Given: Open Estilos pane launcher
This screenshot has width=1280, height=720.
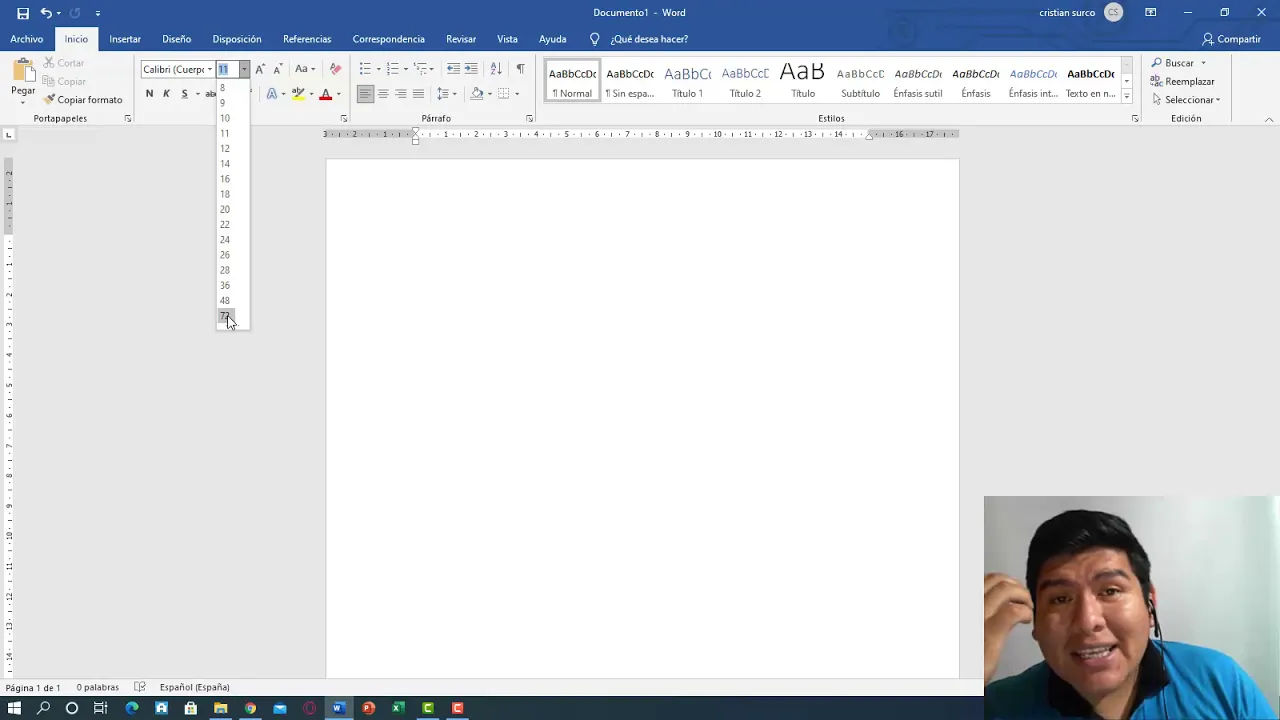Looking at the screenshot, I should click(1135, 119).
